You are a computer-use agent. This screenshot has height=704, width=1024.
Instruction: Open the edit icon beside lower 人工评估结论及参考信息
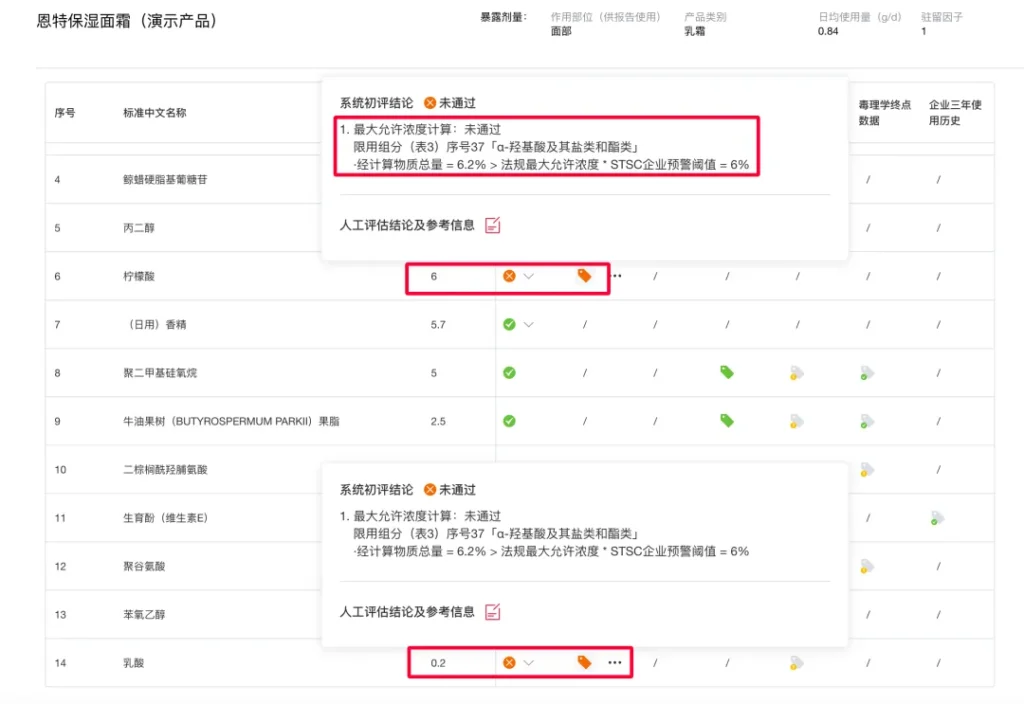pyautogui.click(x=492, y=612)
